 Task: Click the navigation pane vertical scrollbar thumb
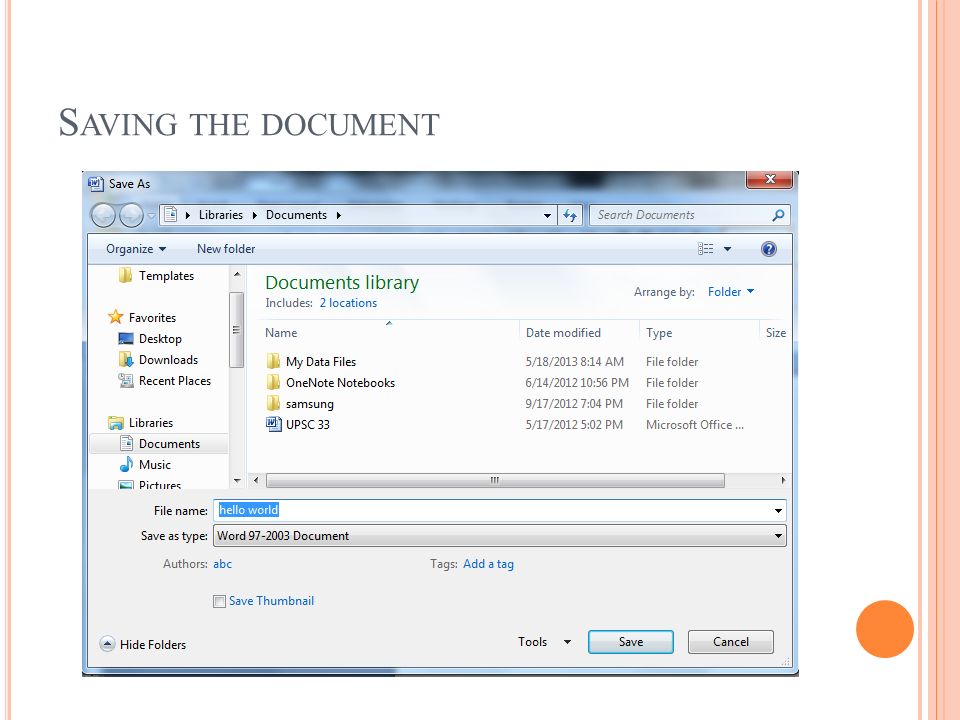point(237,330)
